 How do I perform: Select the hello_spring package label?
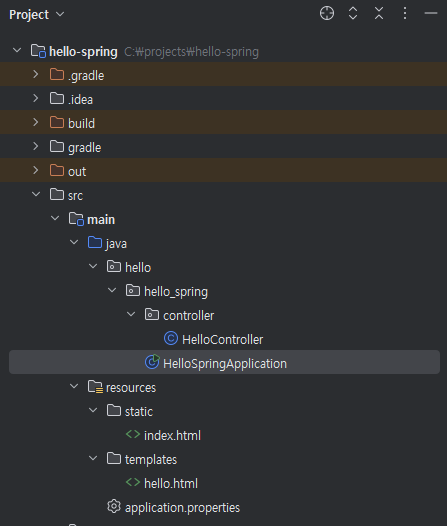[176, 292]
